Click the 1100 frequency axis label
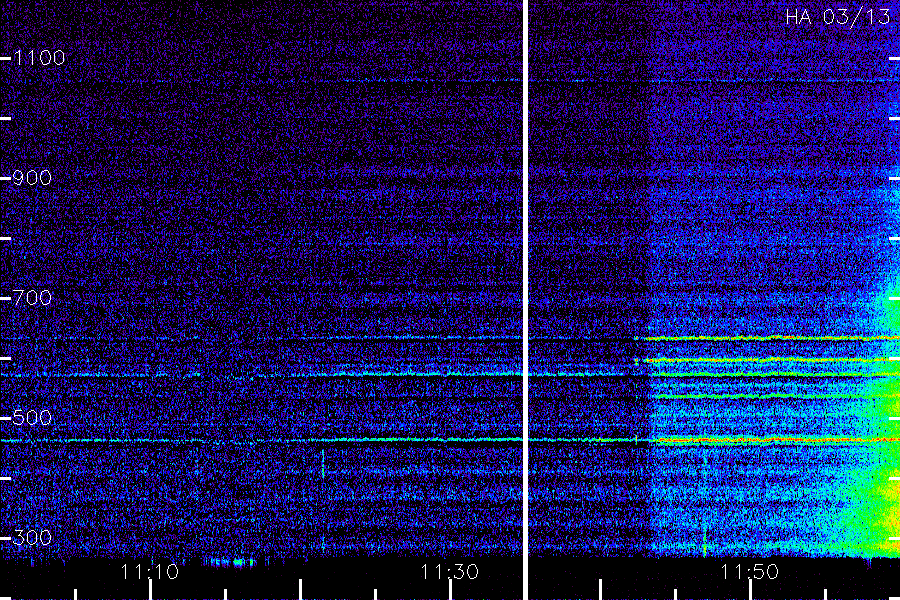Image resolution: width=900 pixels, height=600 pixels. coord(39,58)
